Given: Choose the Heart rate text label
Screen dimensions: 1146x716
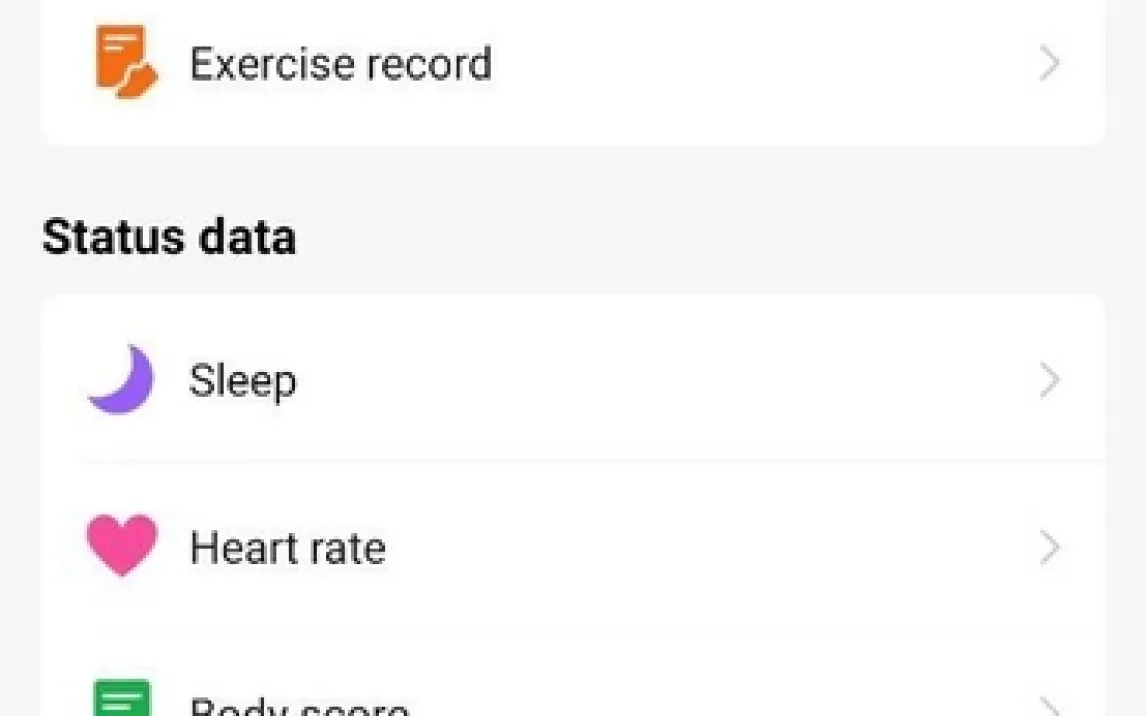Looking at the screenshot, I should tap(288, 548).
